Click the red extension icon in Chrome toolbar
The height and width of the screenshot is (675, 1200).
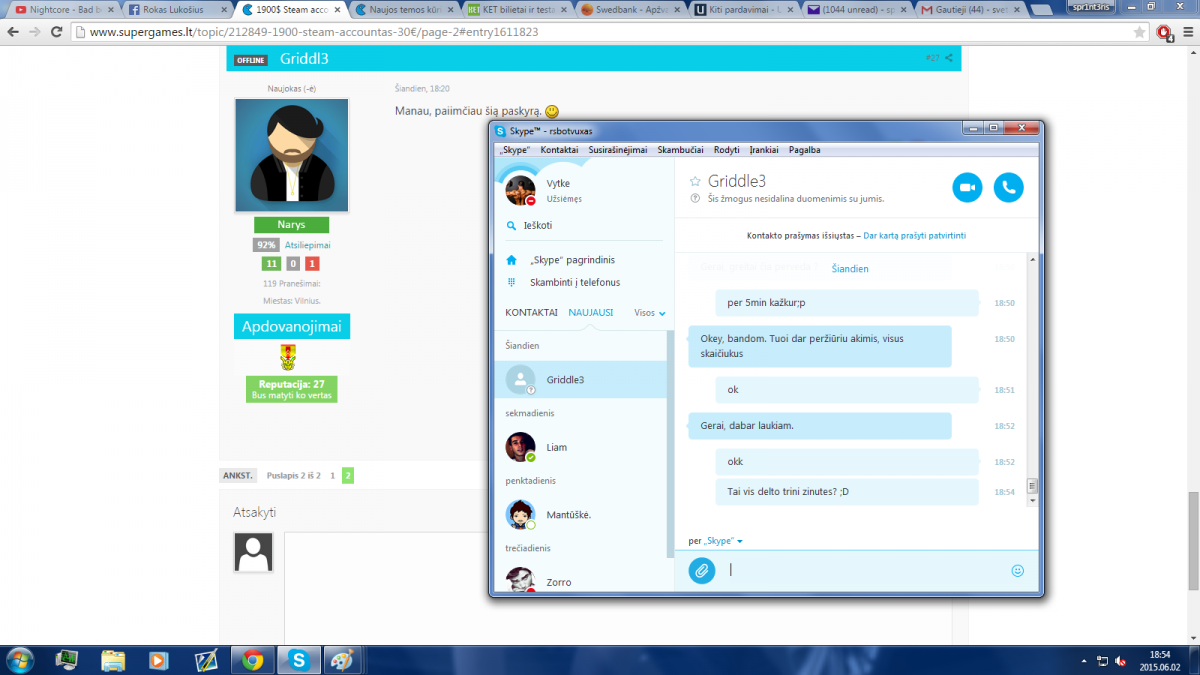[x=1164, y=32]
